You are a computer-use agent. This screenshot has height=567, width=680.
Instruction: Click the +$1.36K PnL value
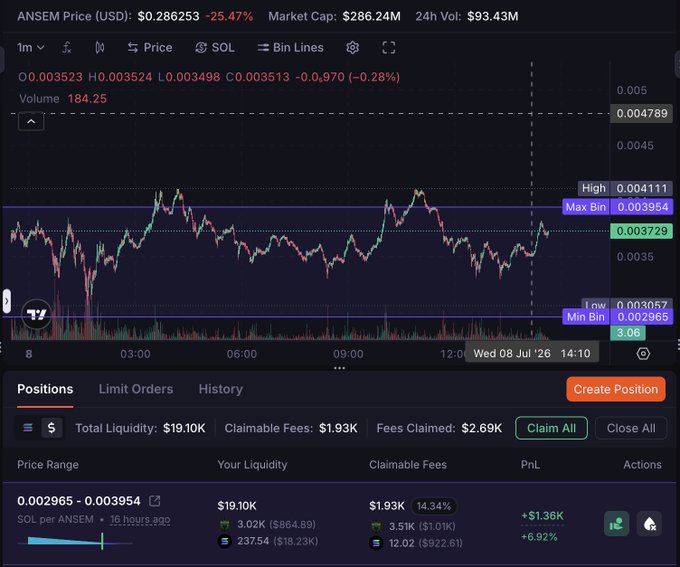[542, 515]
